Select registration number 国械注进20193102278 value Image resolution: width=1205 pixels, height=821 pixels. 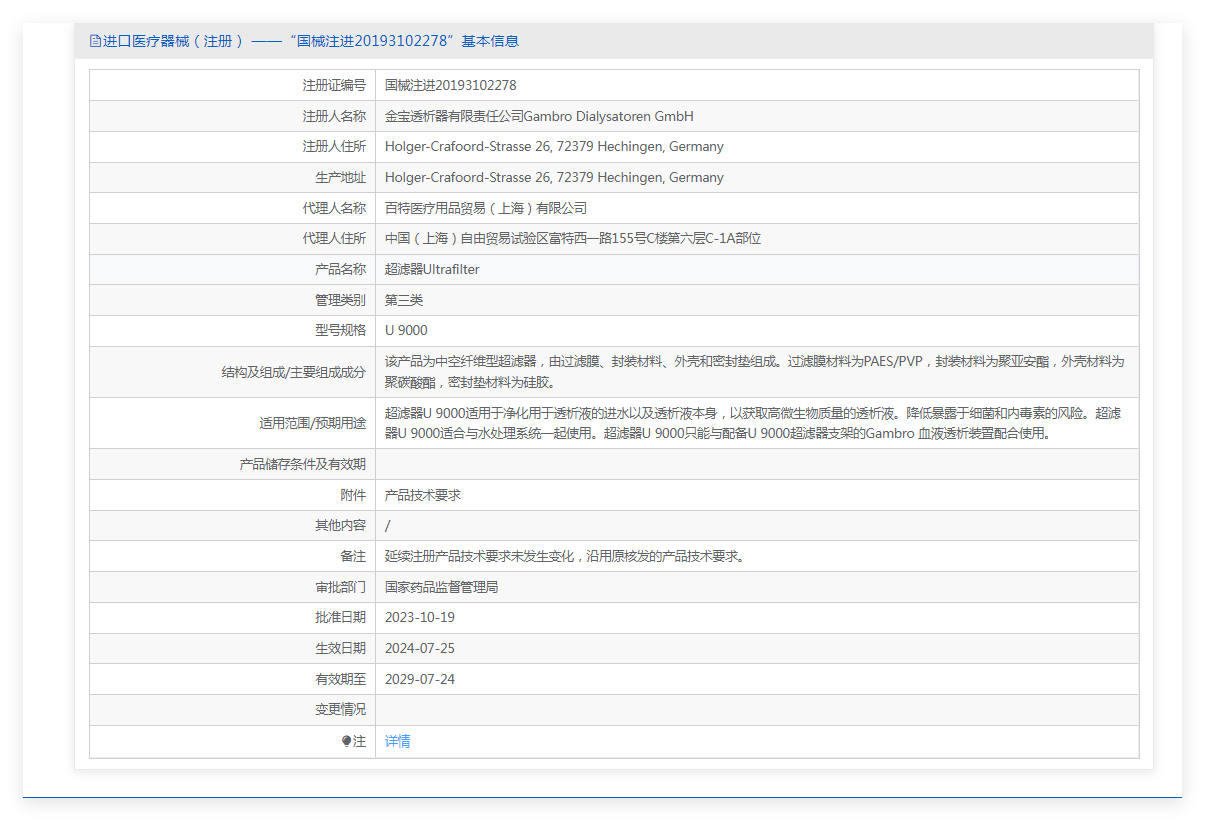pyautogui.click(x=451, y=85)
